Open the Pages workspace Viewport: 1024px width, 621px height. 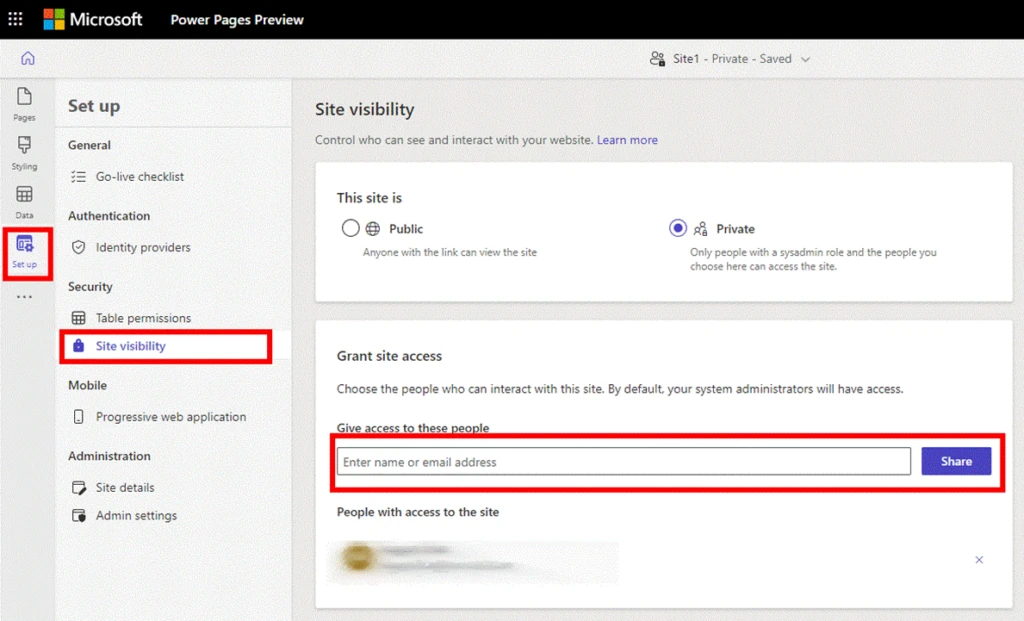(24, 103)
